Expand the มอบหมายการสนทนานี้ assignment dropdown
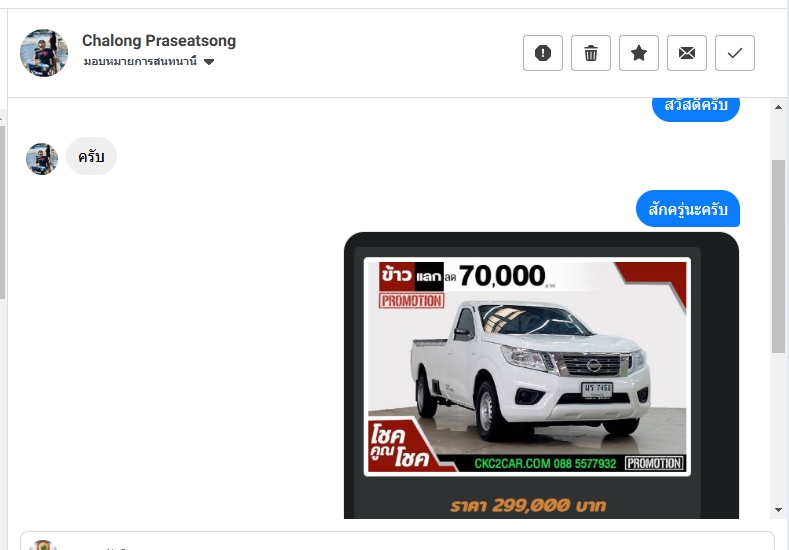 pyautogui.click(x=149, y=61)
